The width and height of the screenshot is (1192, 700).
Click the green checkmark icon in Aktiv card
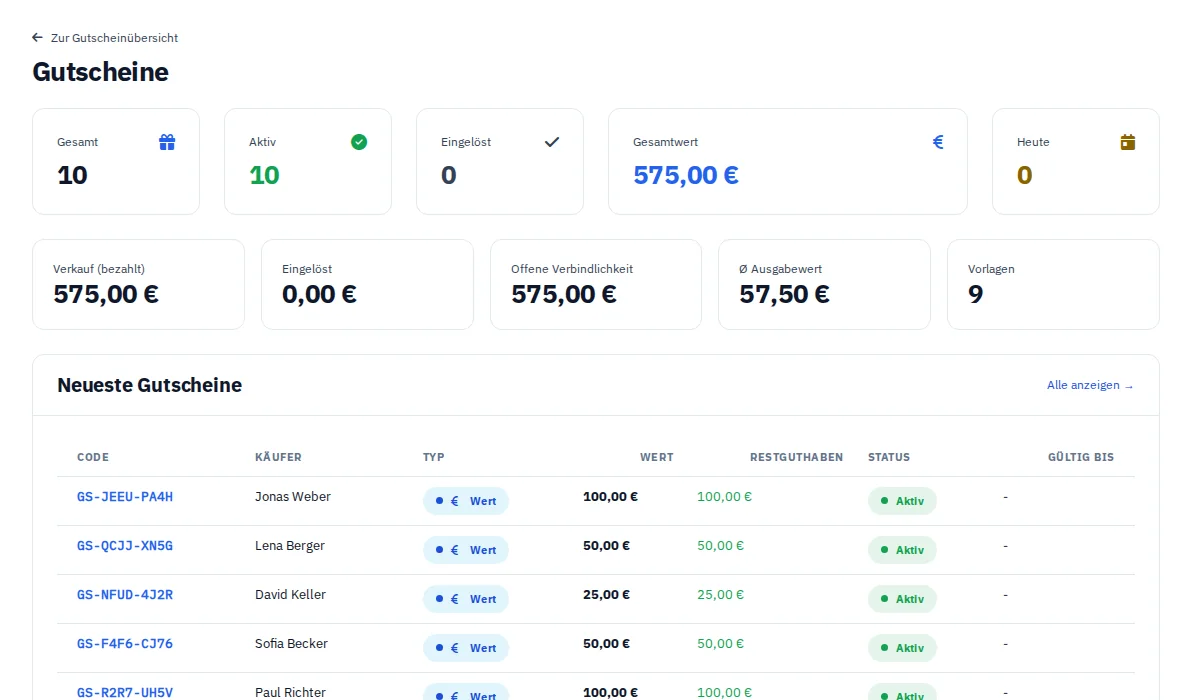(359, 142)
